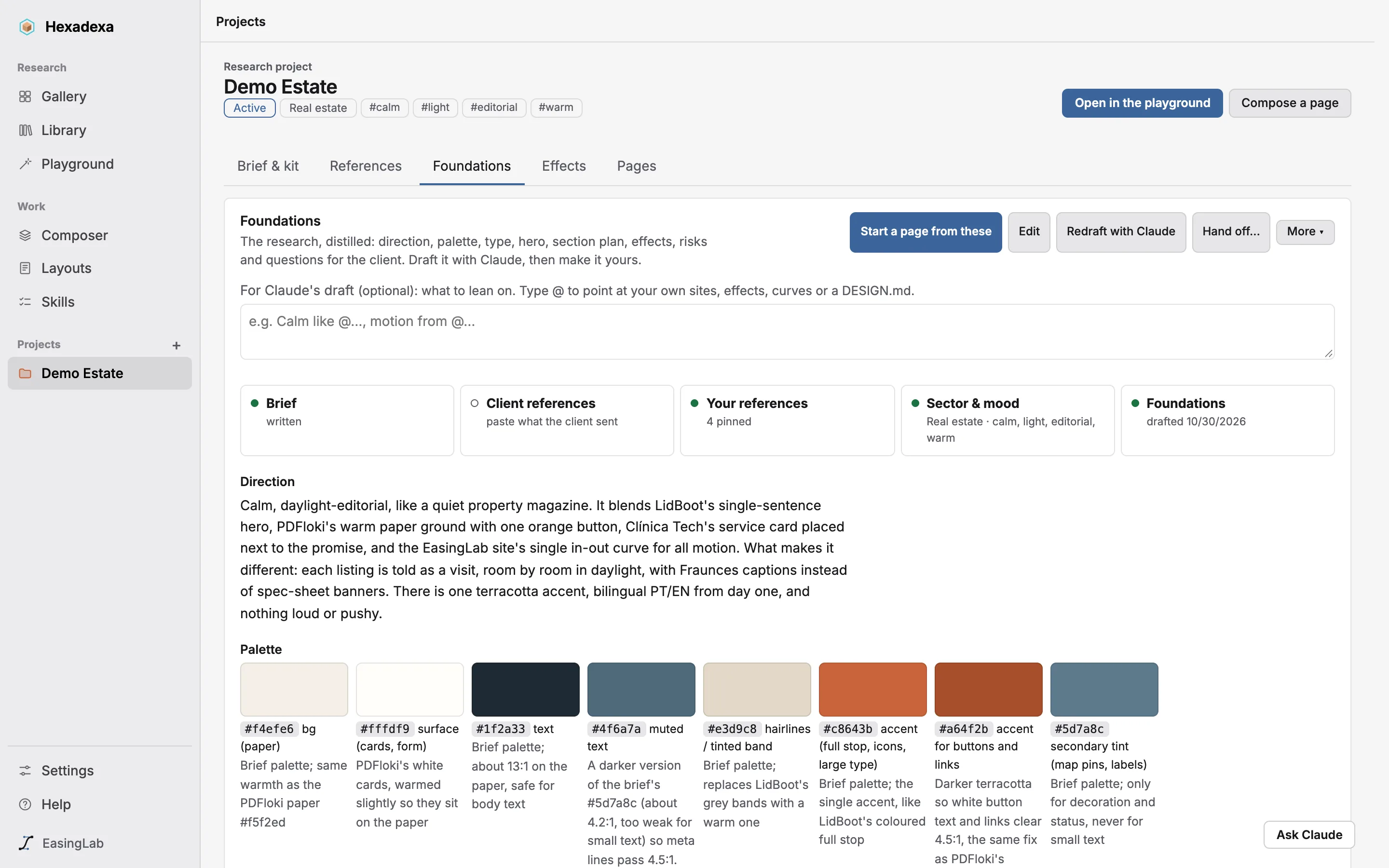The width and height of the screenshot is (1389, 868).
Task: Click the Demo Estate folder icon
Action: pyautogui.click(x=25, y=374)
